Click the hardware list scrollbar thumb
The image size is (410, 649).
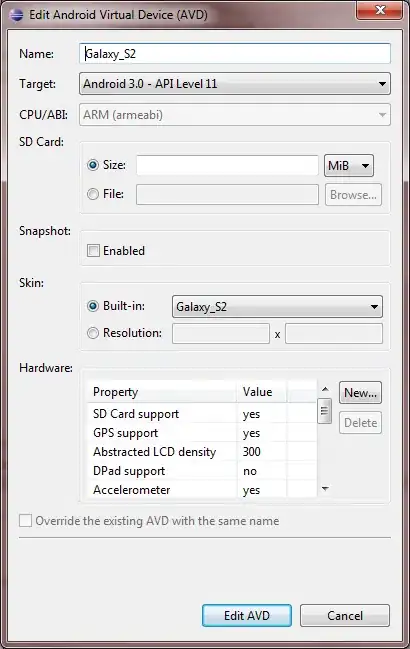(325, 411)
